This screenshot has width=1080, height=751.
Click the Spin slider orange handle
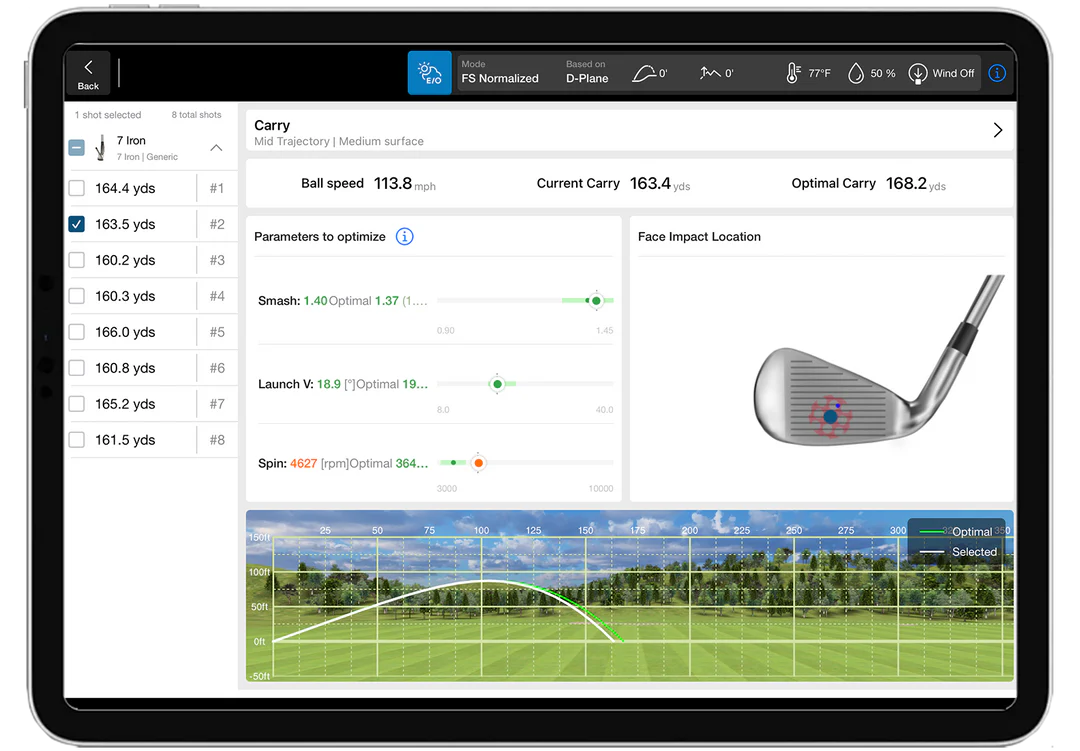pyautogui.click(x=478, y=462)
